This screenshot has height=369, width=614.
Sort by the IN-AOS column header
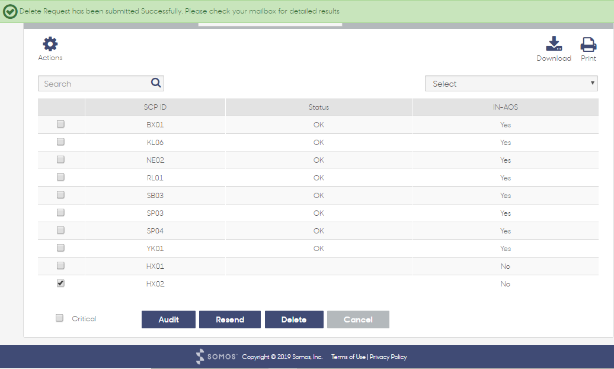505,107
